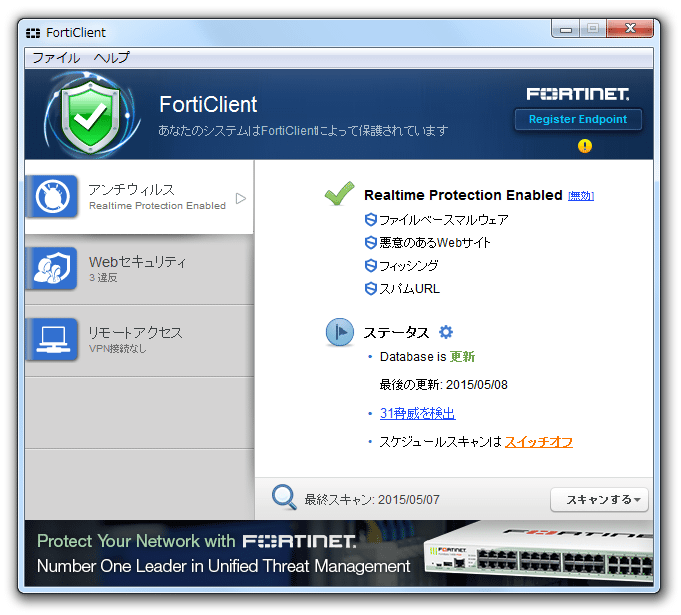Image resolution: width=681 pixels, height=615 pixels.
Task: Click the yellow warning exclamation icon
Action: click(x=585, y=146)
